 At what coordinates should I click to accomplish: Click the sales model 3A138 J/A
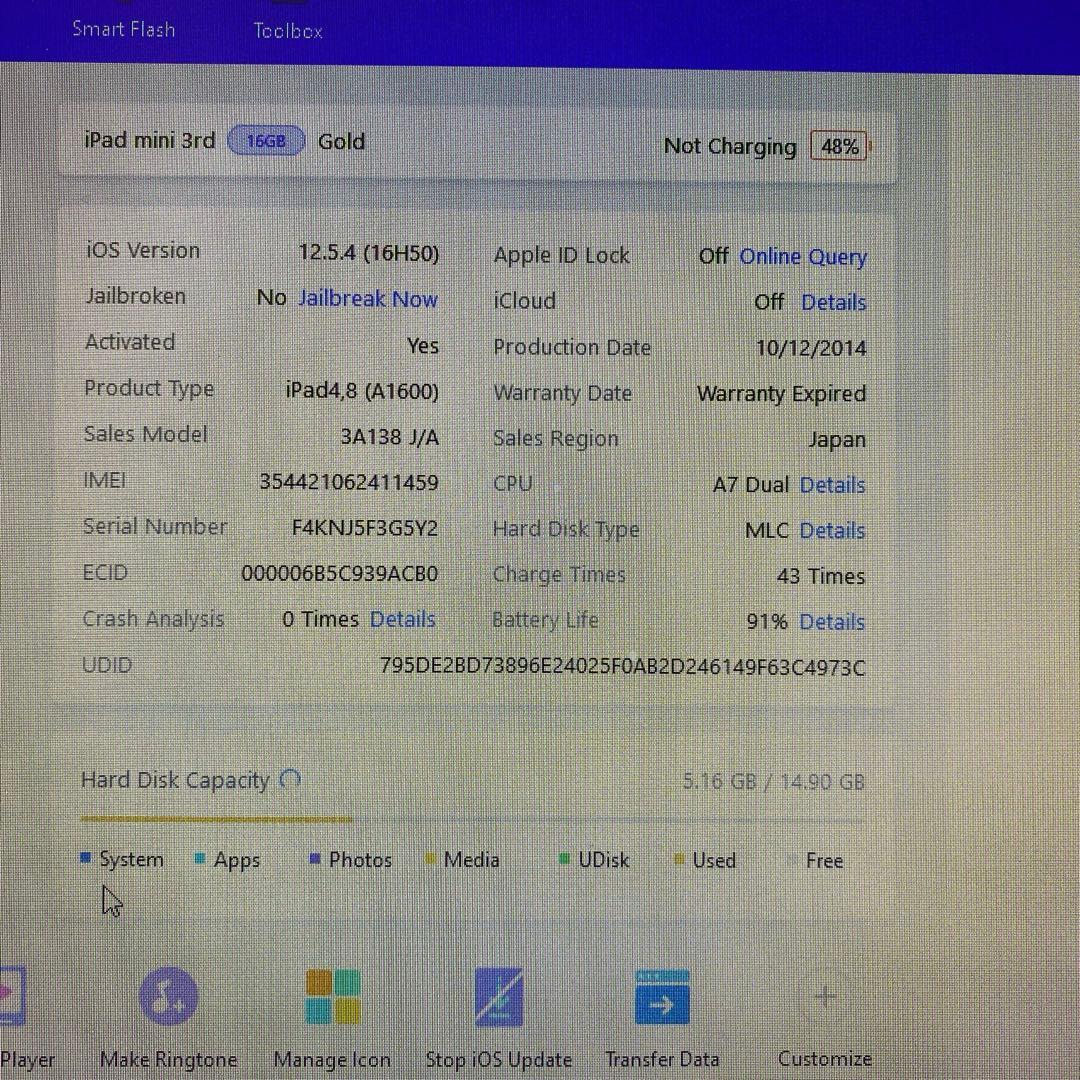click(390, 437)
